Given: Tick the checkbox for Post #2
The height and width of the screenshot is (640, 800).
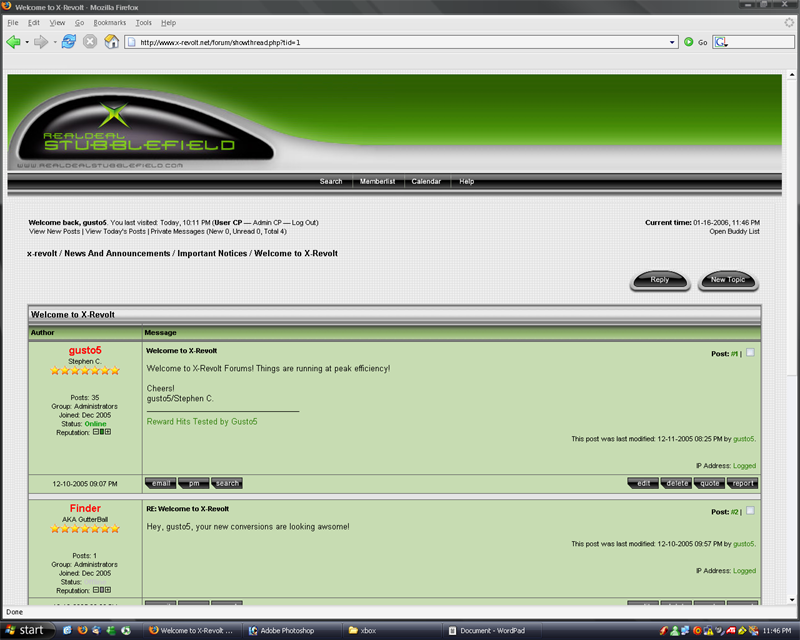Looking at the screenshot, I should 750,511.
